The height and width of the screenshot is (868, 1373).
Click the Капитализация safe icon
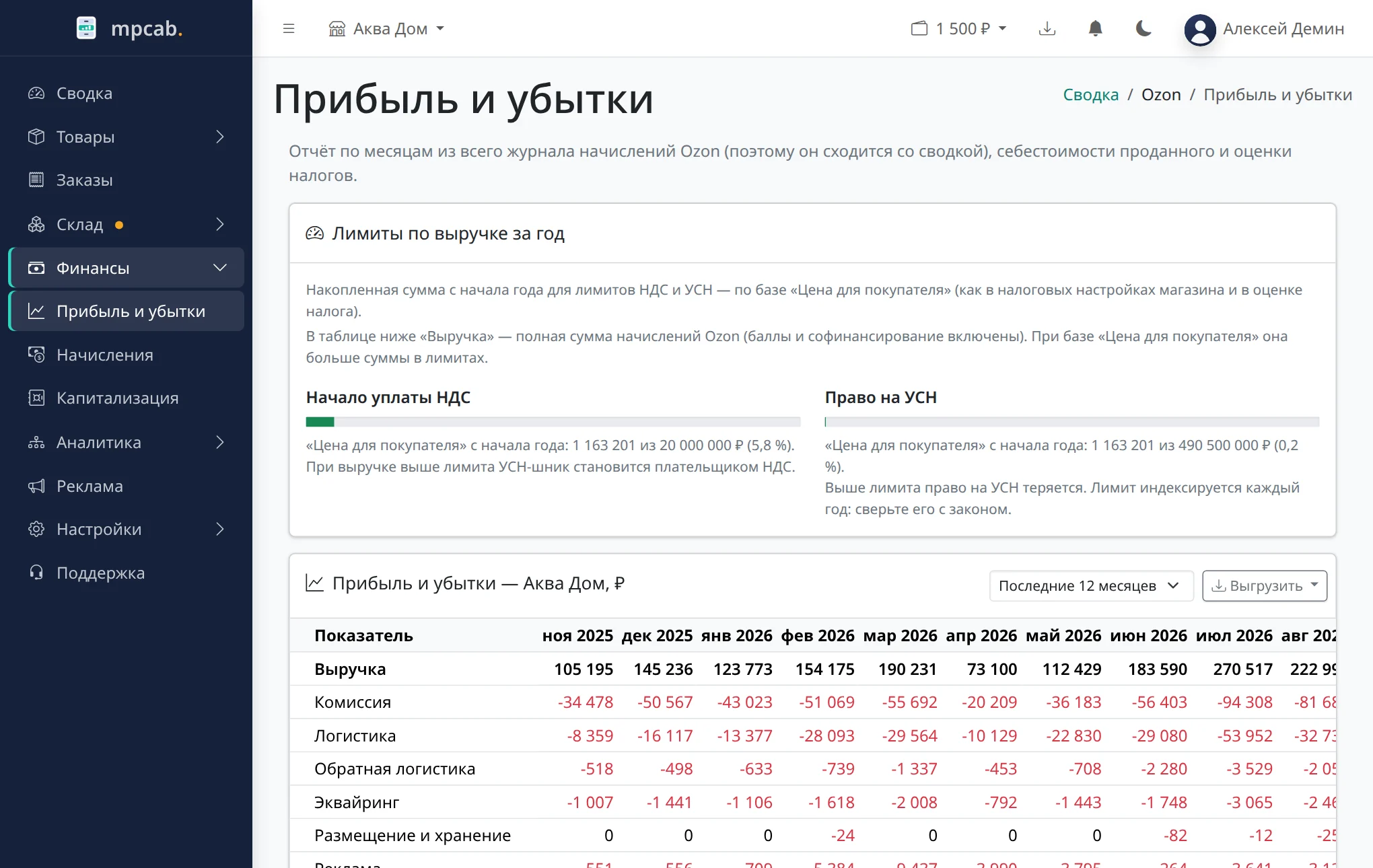pyautogui.click(x=36, y=398)
